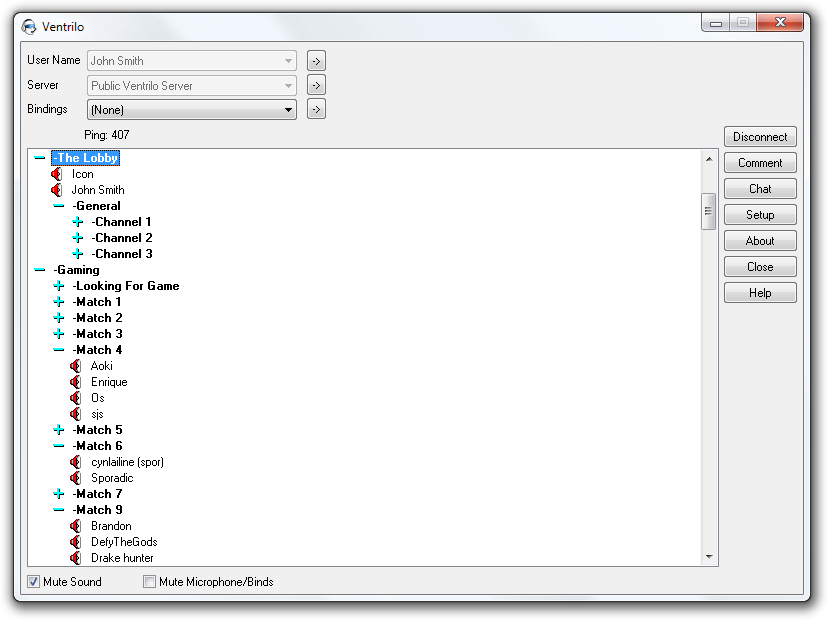This screenshot has width=829, height=621.
Task: Expand Match 7 channel
Action: [x=59, y=494]
